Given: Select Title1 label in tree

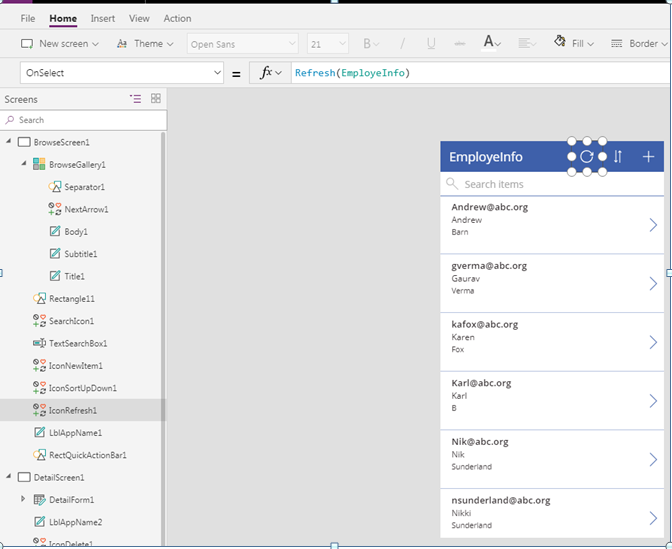Looking at the screenshot, I should (x=74, y=276).
